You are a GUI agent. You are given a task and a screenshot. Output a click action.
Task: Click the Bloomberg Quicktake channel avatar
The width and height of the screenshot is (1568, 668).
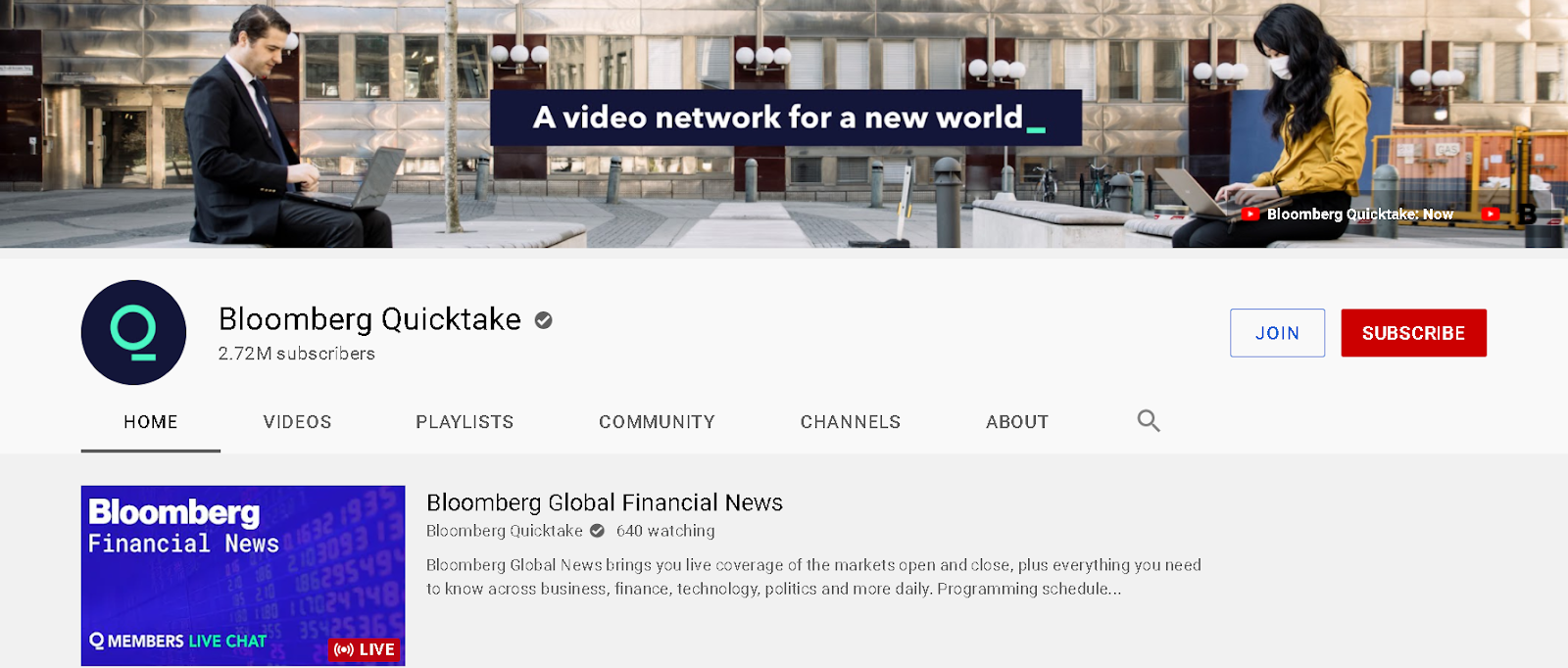133,332
